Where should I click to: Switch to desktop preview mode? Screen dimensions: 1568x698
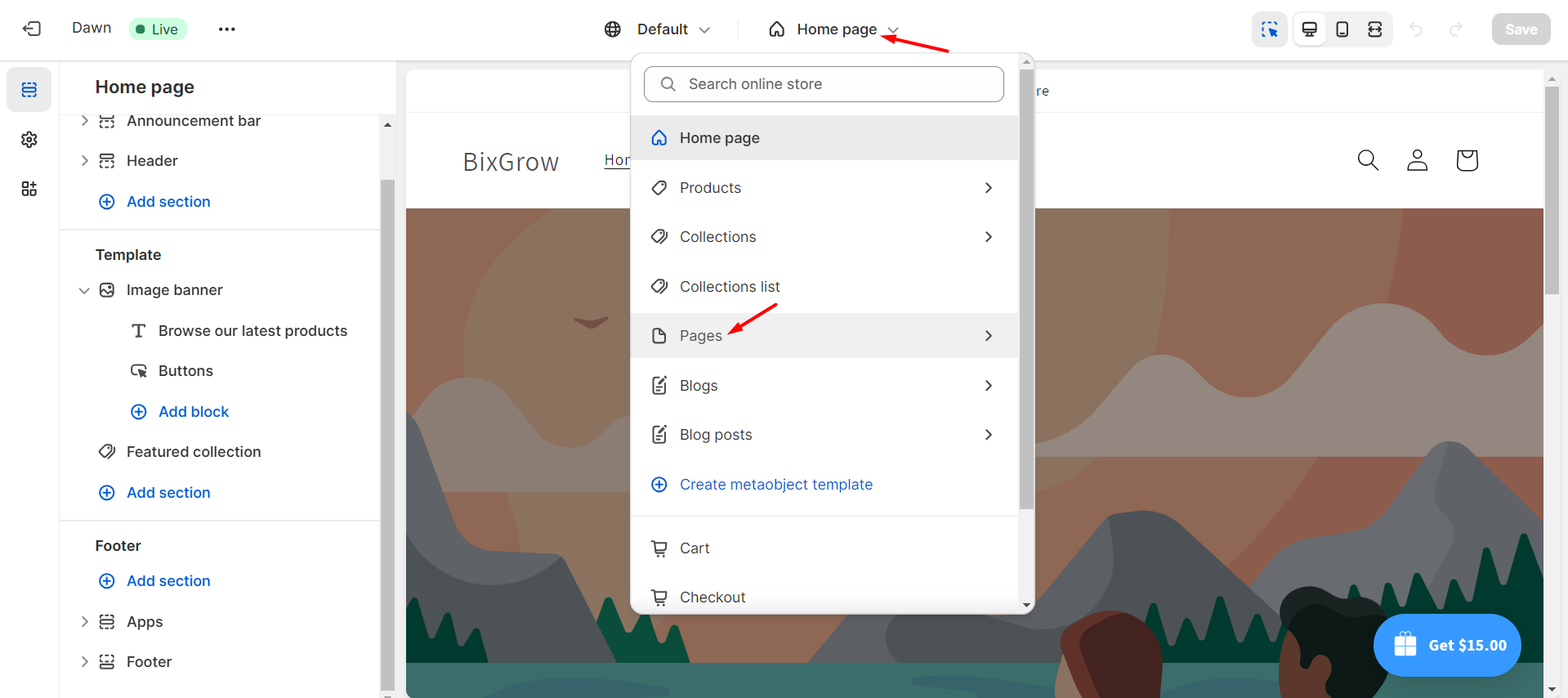click(1309, 29)
